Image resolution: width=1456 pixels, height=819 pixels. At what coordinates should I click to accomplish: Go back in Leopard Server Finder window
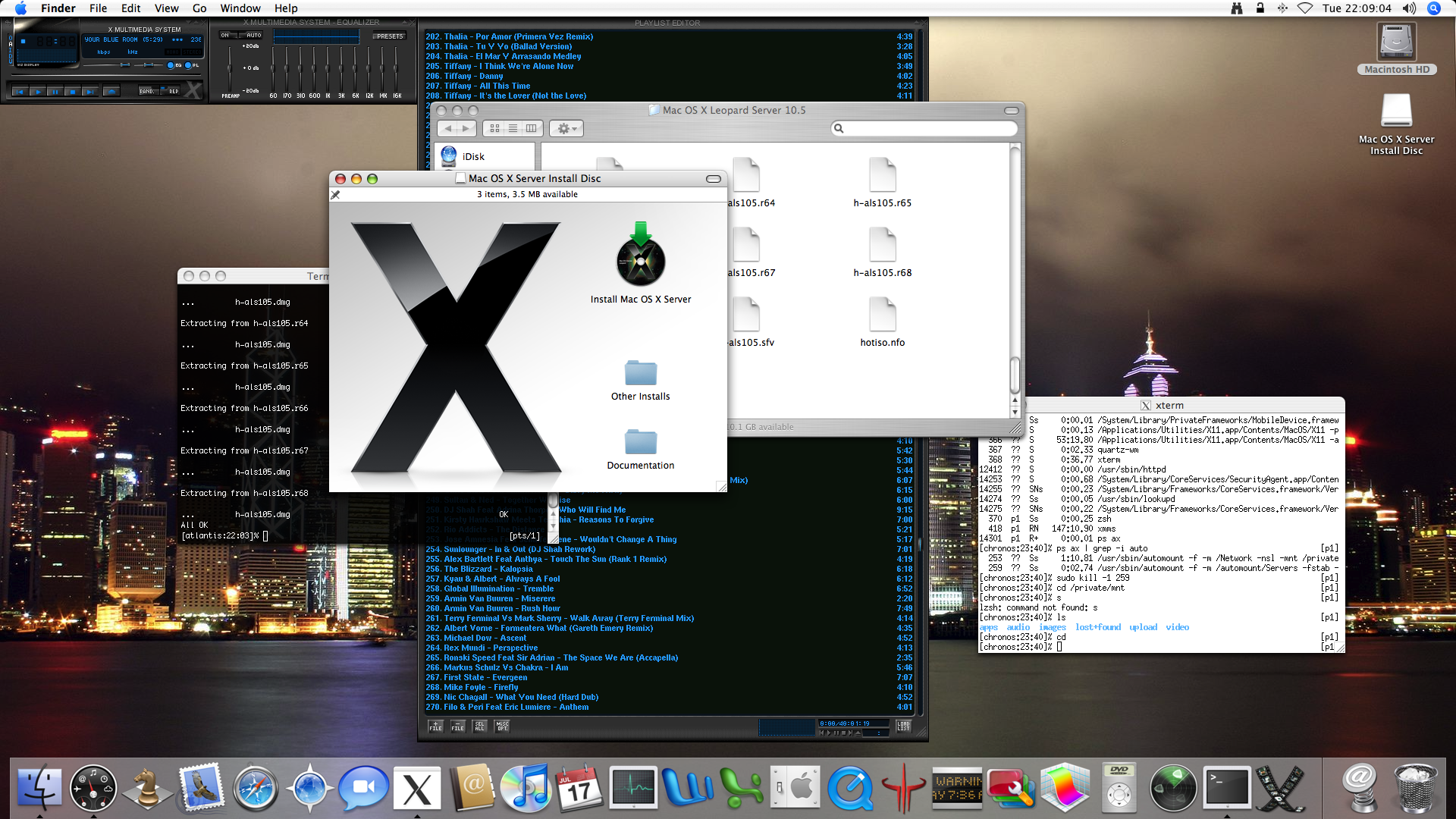448,129
